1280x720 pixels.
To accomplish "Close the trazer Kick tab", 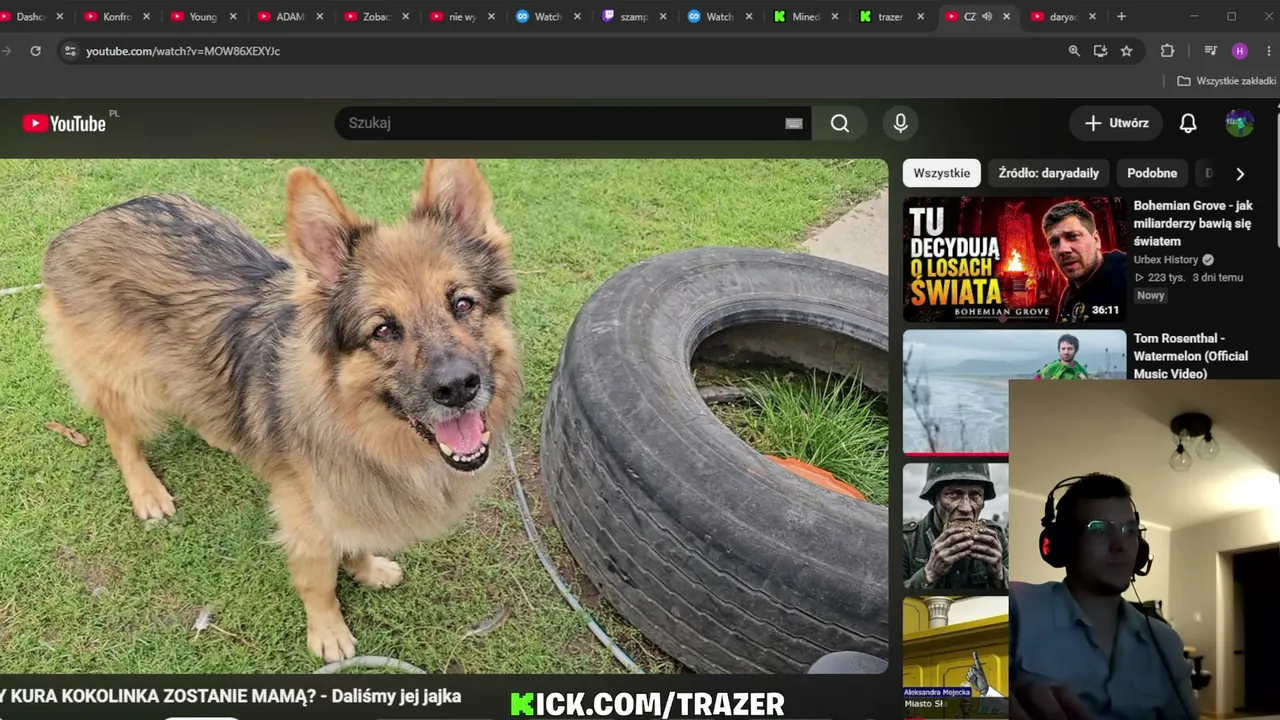I will [921, 16].
